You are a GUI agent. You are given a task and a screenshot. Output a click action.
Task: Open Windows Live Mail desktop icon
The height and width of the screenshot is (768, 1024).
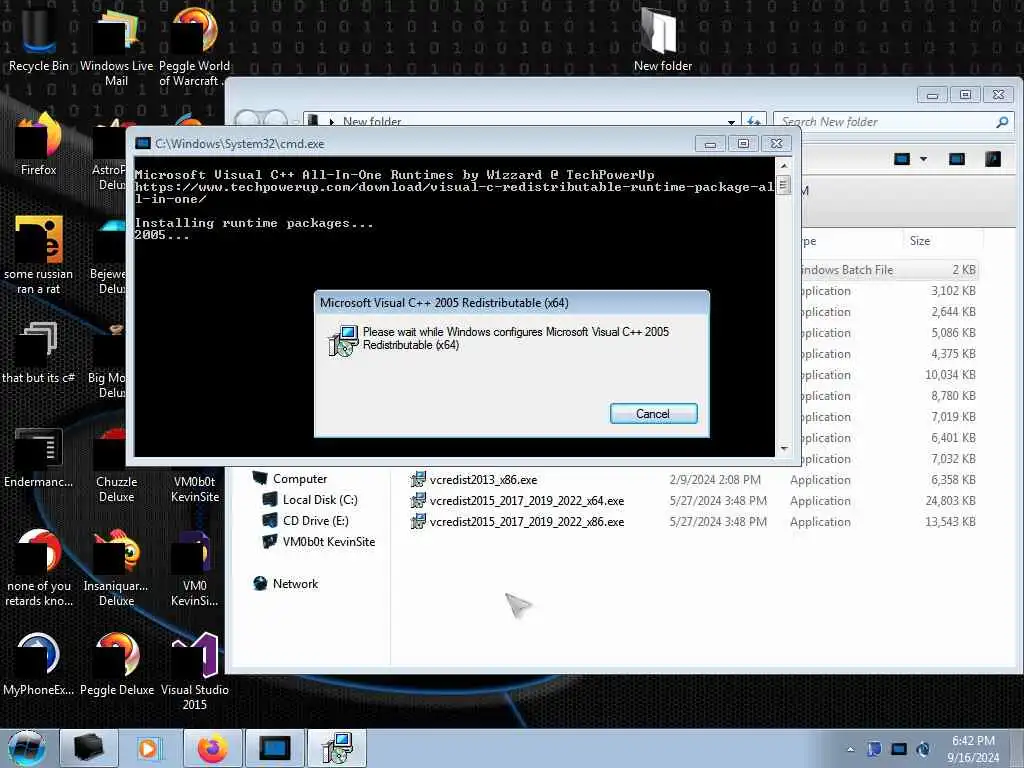[x=116, y=46]
